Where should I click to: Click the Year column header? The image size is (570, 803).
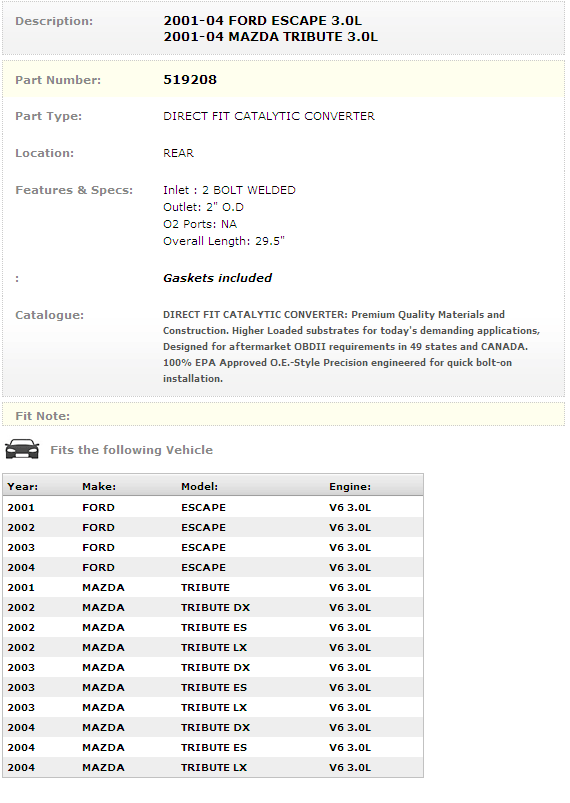point(23,487)
